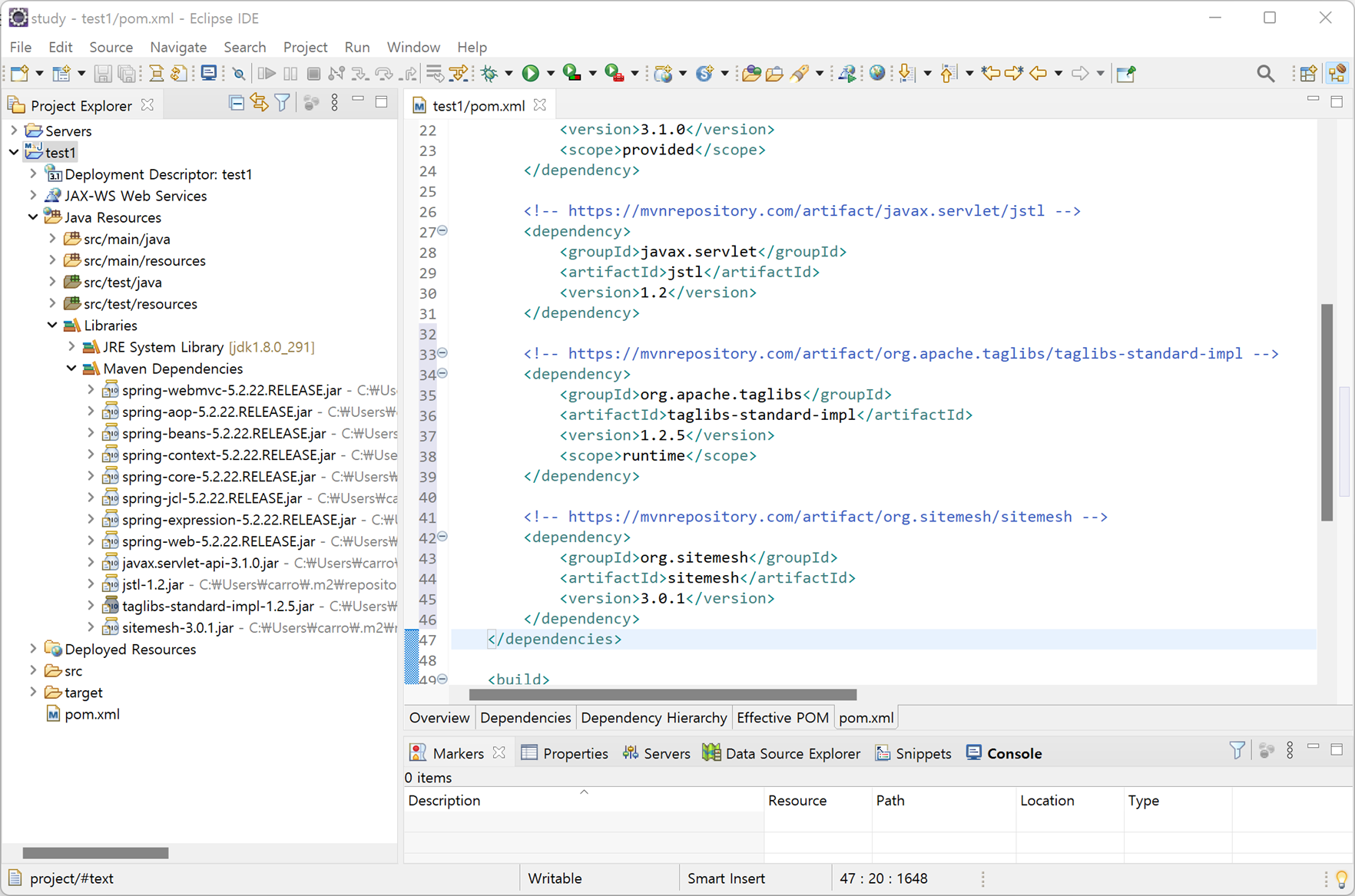This screenshot has height=896, width=1355.
Task: Open the Data Source Explorer tab
Action: point(781,753)
